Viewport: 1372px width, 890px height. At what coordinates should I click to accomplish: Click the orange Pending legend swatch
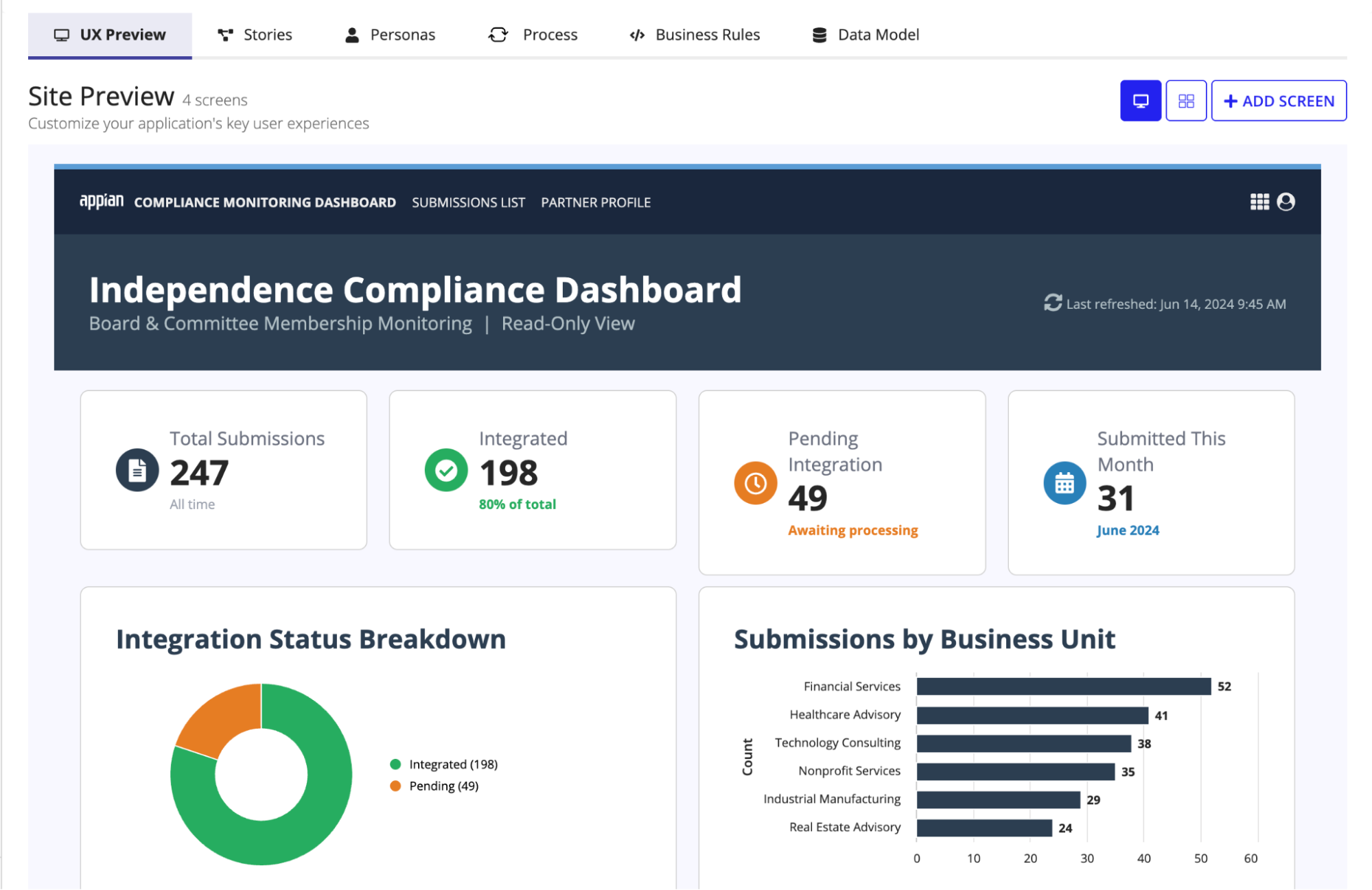coord(395,786)
